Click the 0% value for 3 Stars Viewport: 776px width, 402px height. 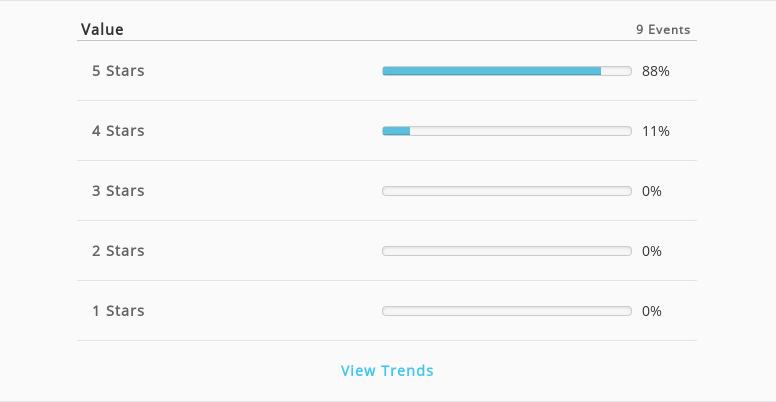pos(652,191)
